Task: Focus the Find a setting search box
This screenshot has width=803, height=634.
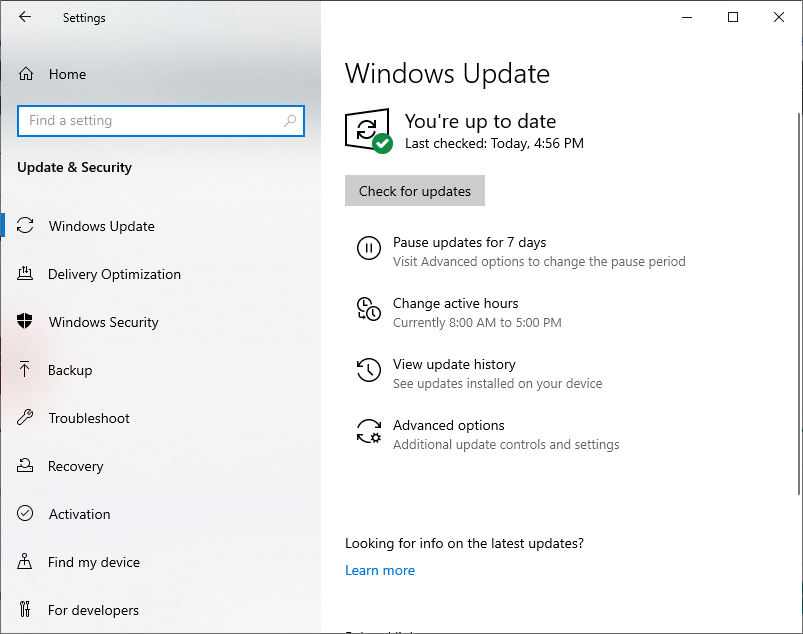Action: [161, 121]
